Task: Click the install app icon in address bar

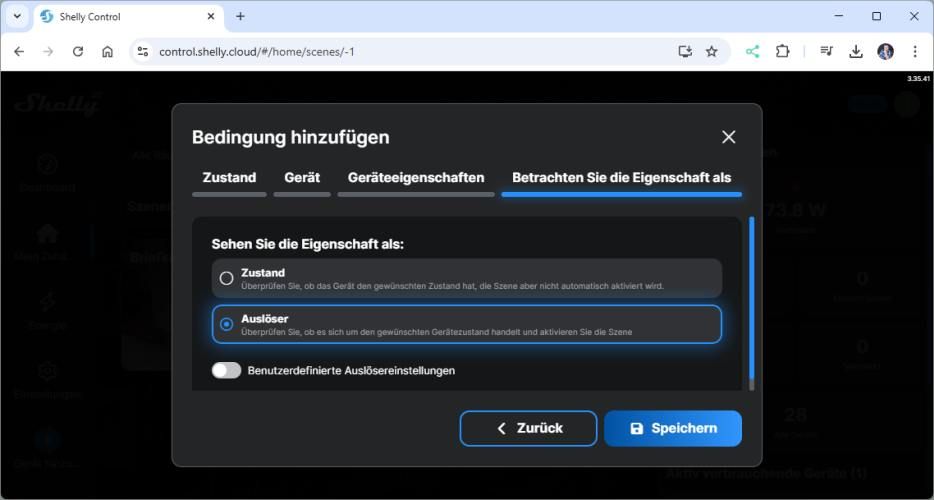Action: pos(685,51)
